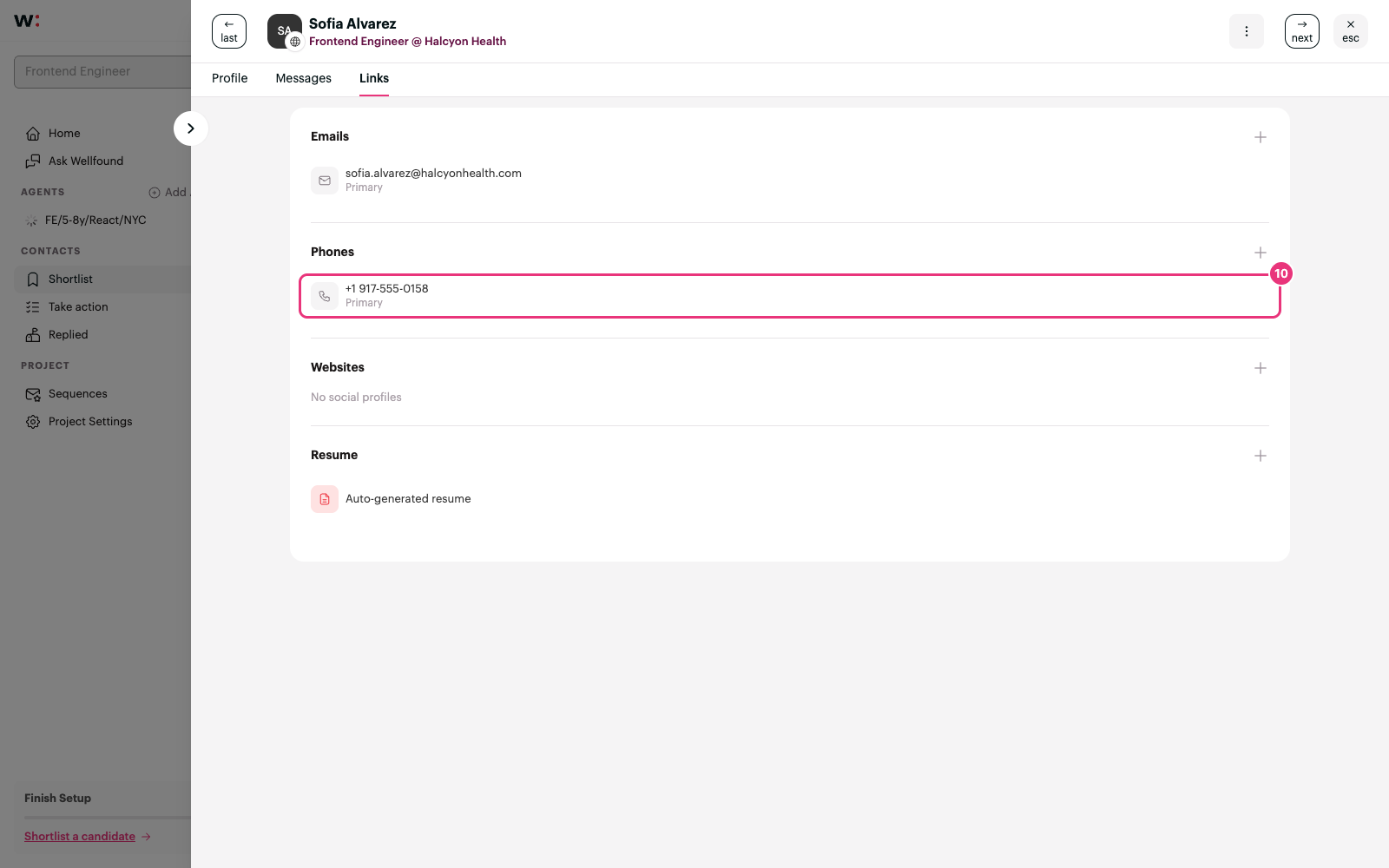Select the +1 917-555-0158 phone number
This screenshot has height=868, width=1389.
tap(387, 288)
